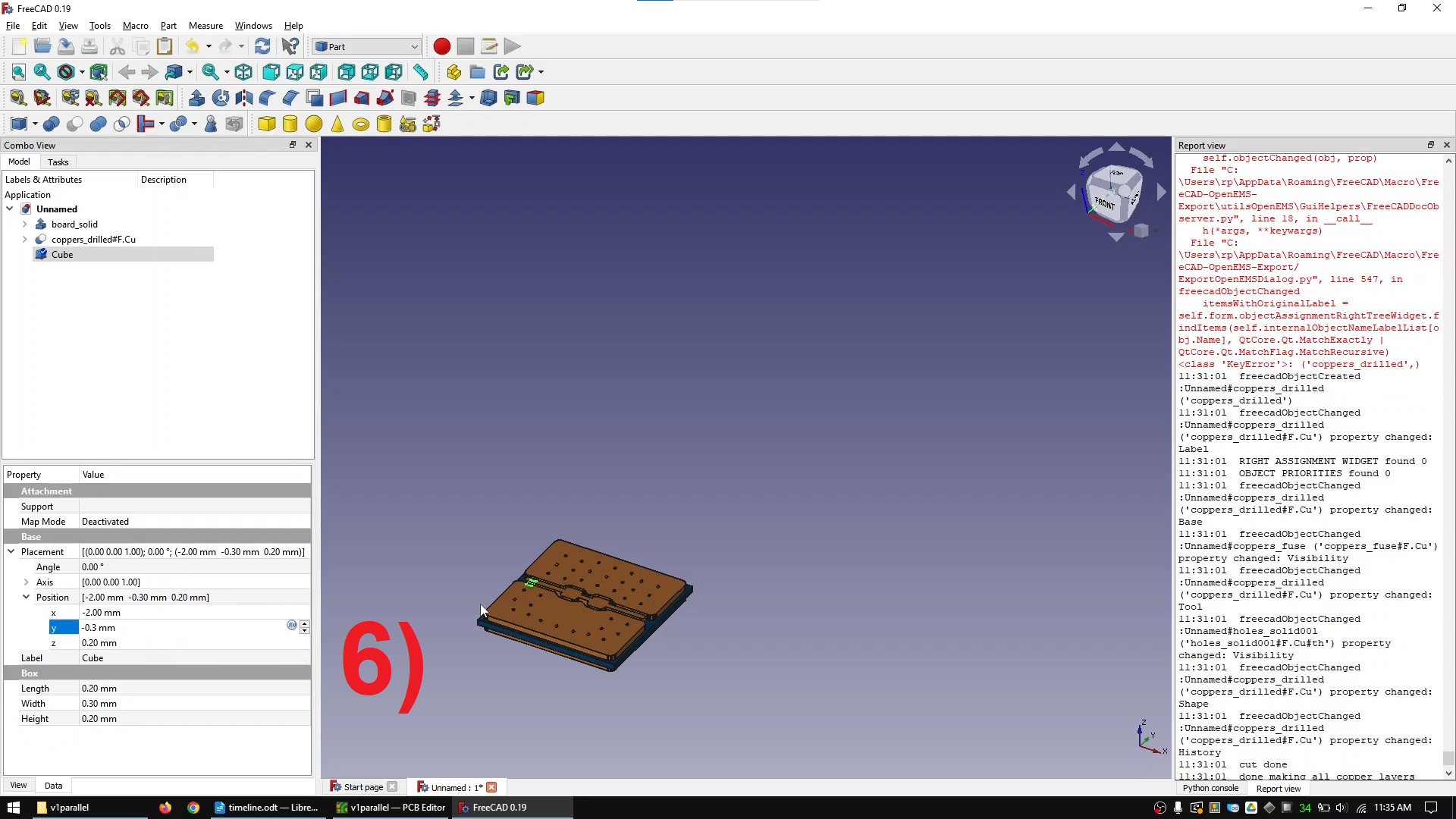Collapse the Placement property row
1456x819 pixels.
(11, 552)
